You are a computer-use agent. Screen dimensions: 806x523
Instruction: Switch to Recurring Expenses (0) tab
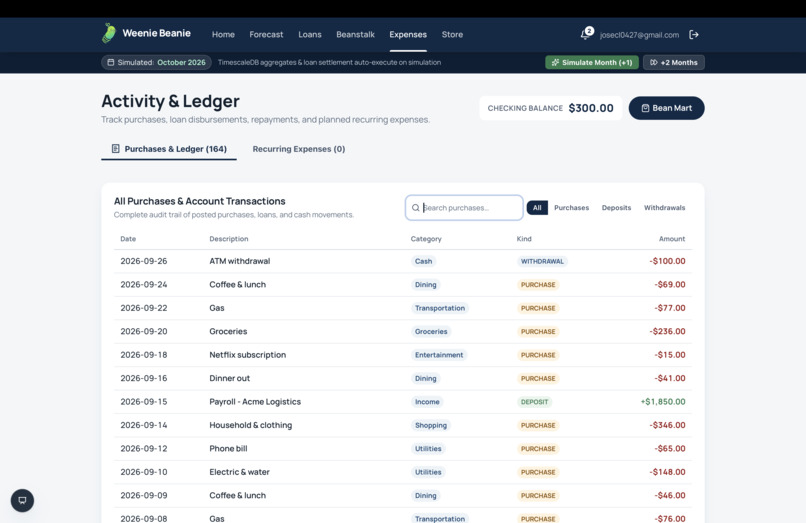pyautogui.click(x=299, y=149)
